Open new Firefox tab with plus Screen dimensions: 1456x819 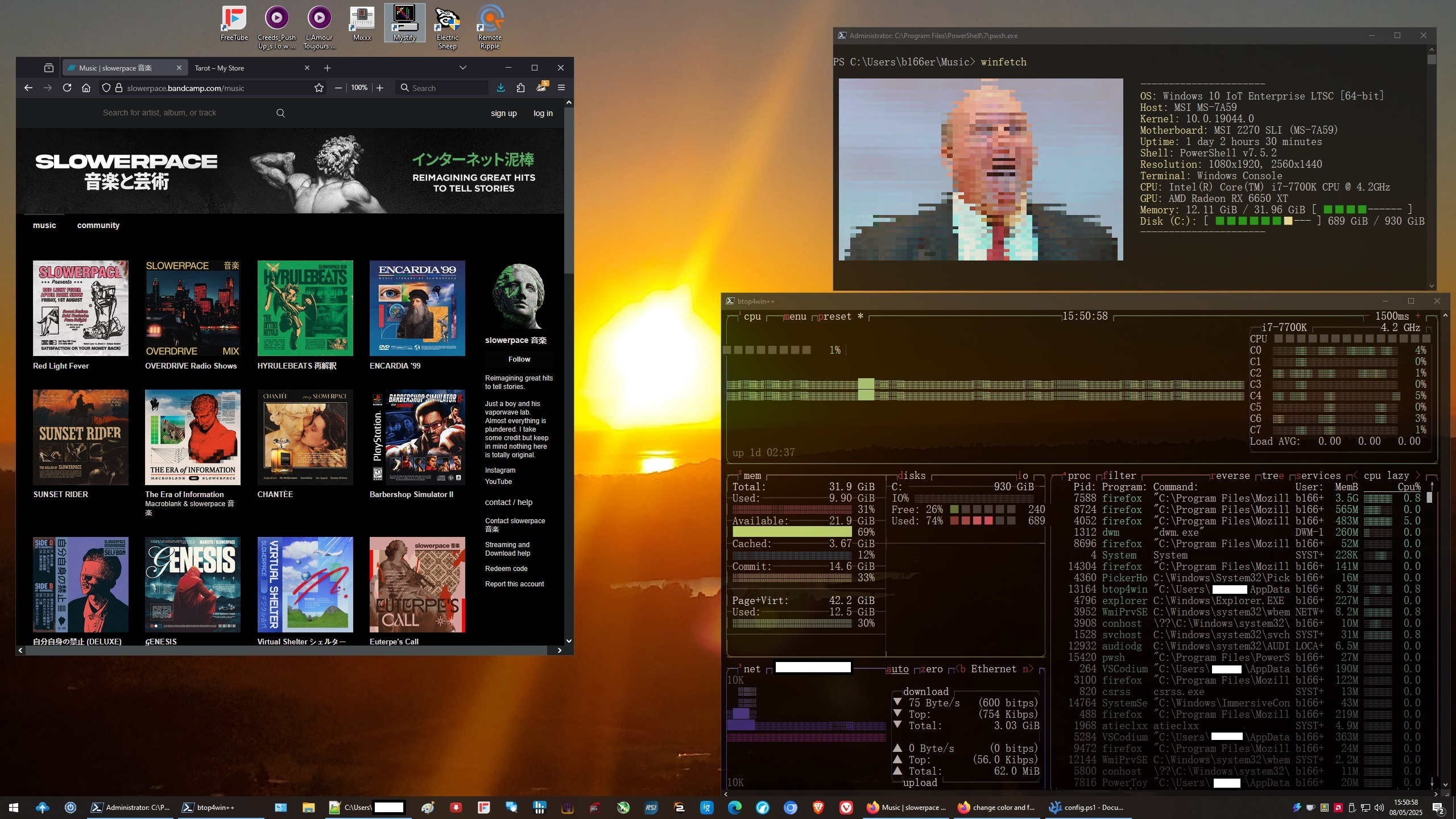coord(327,68)
